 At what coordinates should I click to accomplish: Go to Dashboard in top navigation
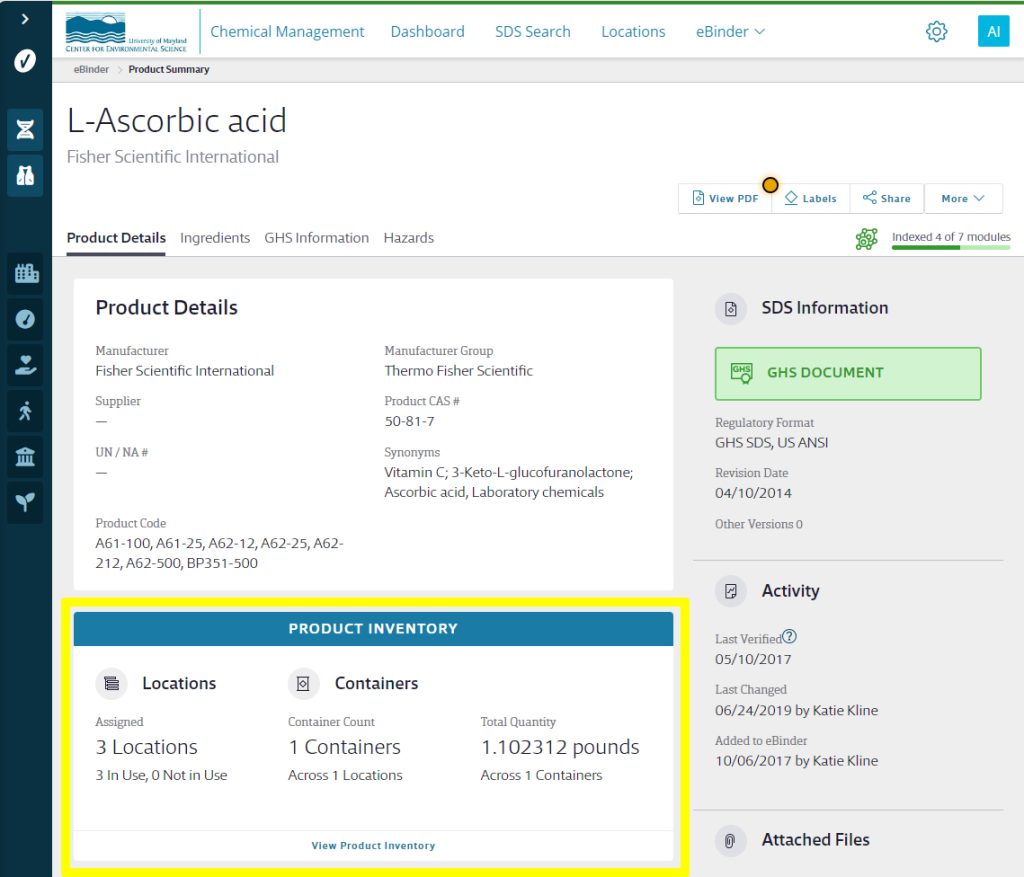tap(427, 31)
